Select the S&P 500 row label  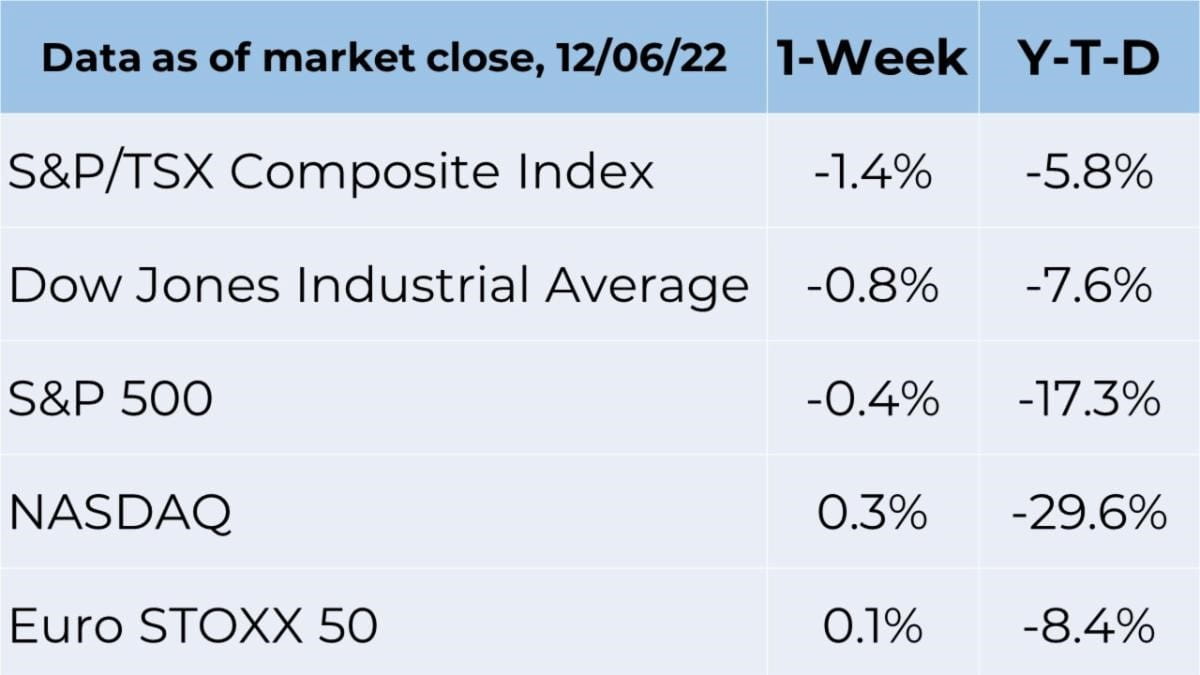110,400
